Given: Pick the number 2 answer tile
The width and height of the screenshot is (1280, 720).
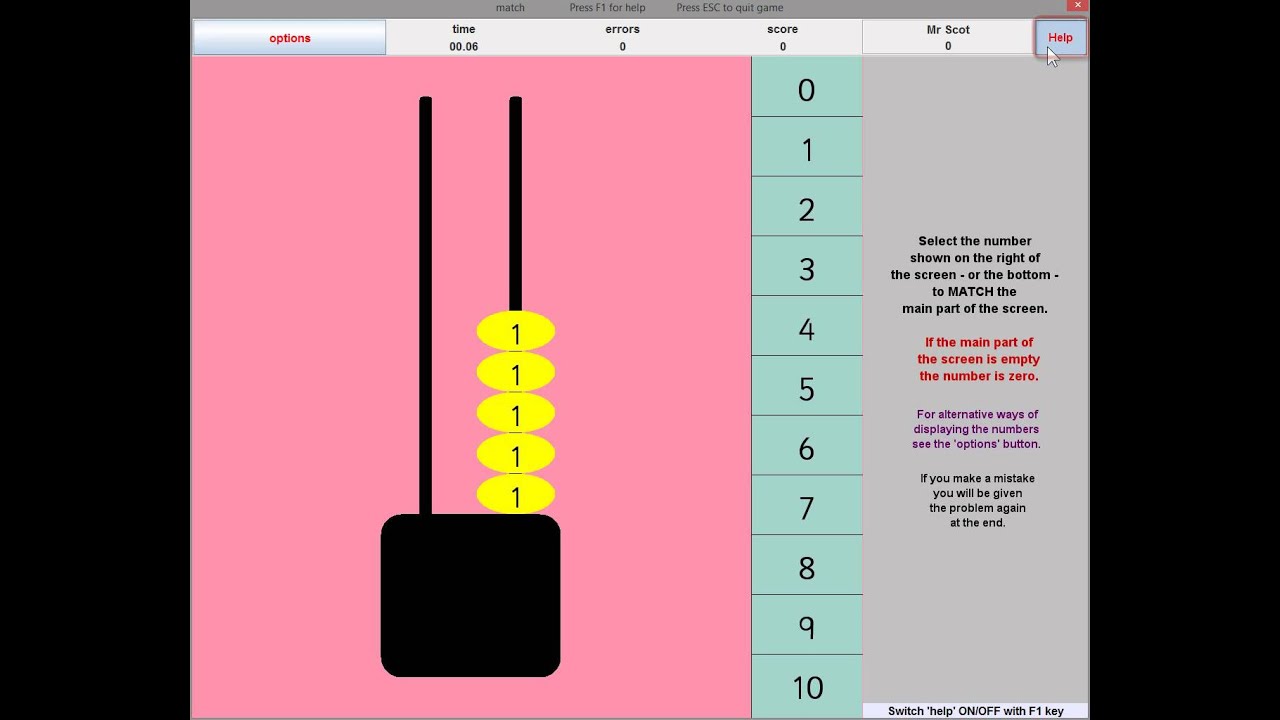Looking at the screenshot, I should (x=806, y=207).
